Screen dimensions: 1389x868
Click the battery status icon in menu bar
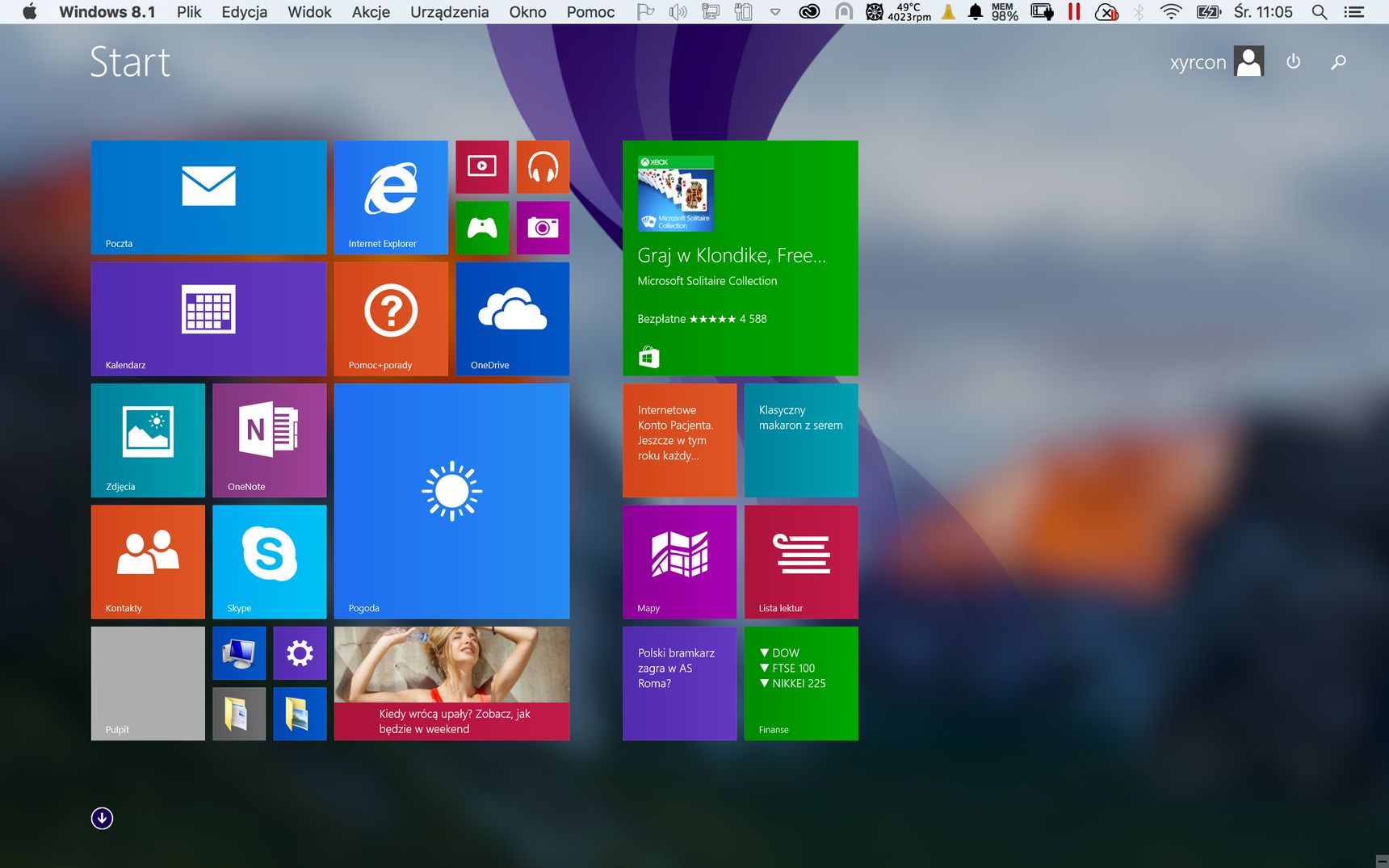click(1209, 12)
